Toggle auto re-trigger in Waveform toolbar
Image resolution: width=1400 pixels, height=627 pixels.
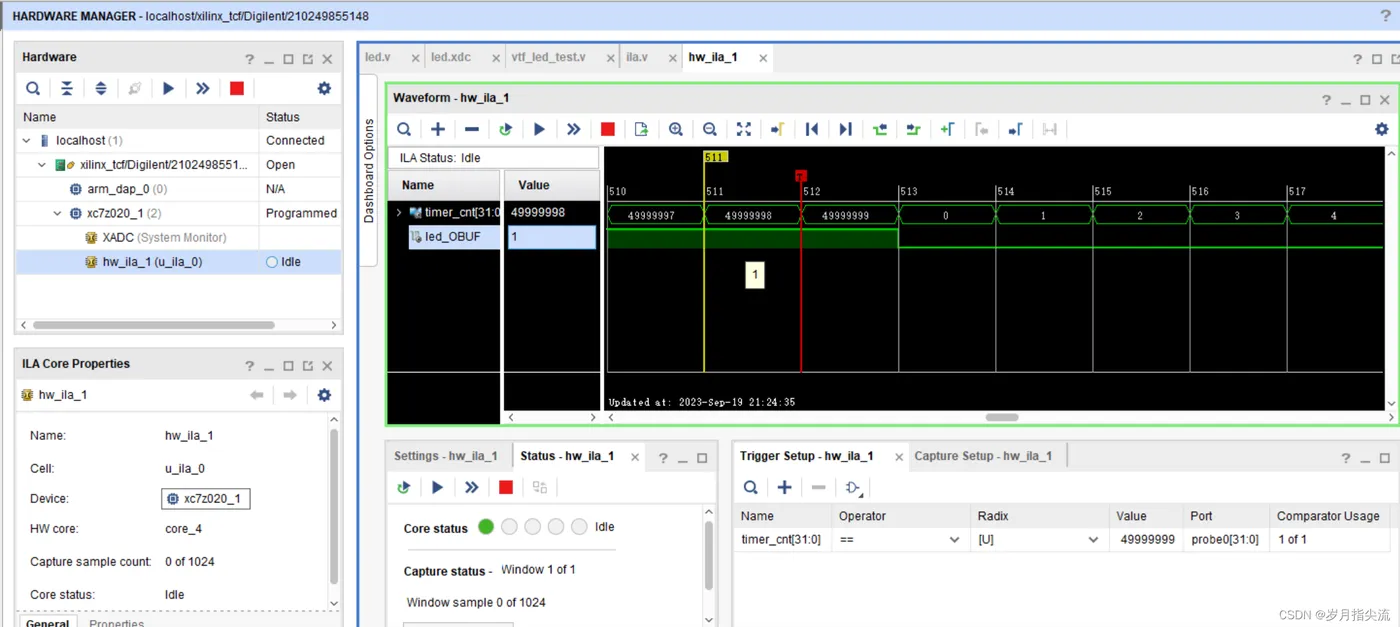506,129
